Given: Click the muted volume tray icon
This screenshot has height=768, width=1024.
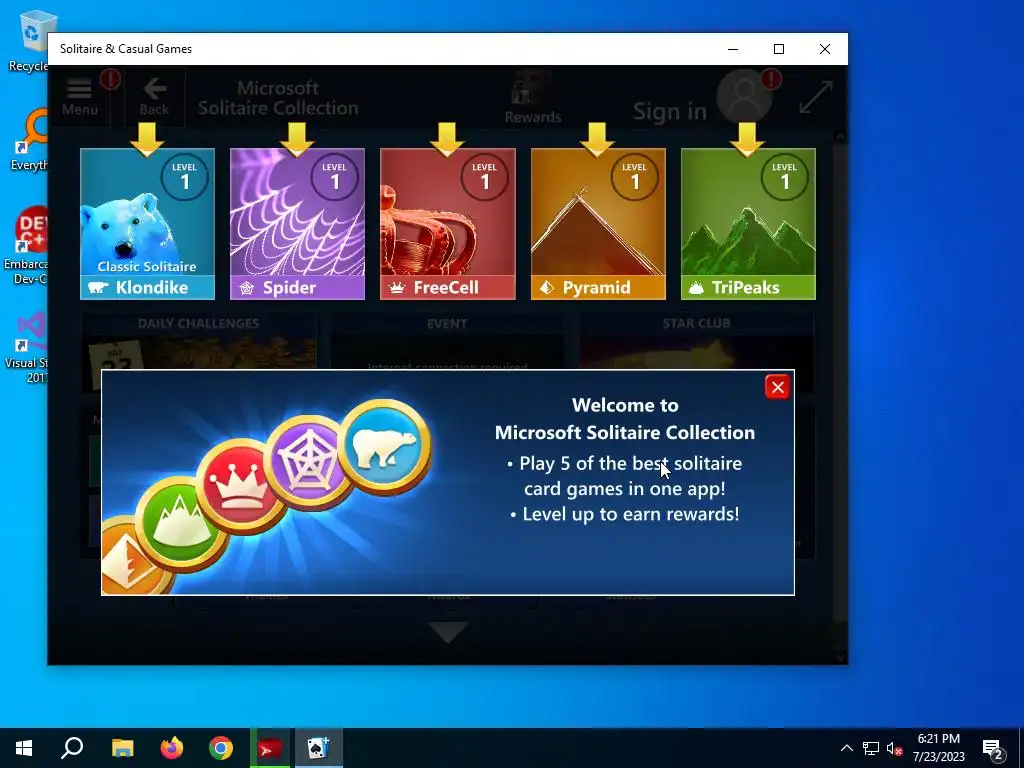Looking at the screenshot, I should point(894,748).
